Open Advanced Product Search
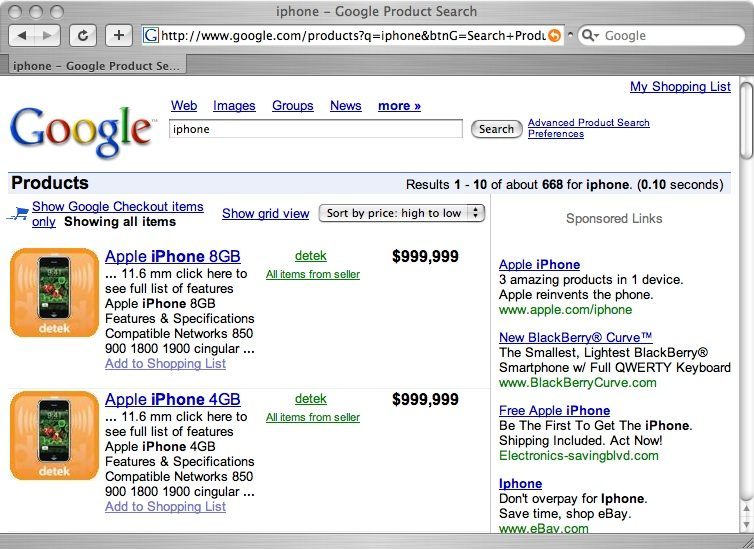The image size is (754, 549). [x=589, y=123]
